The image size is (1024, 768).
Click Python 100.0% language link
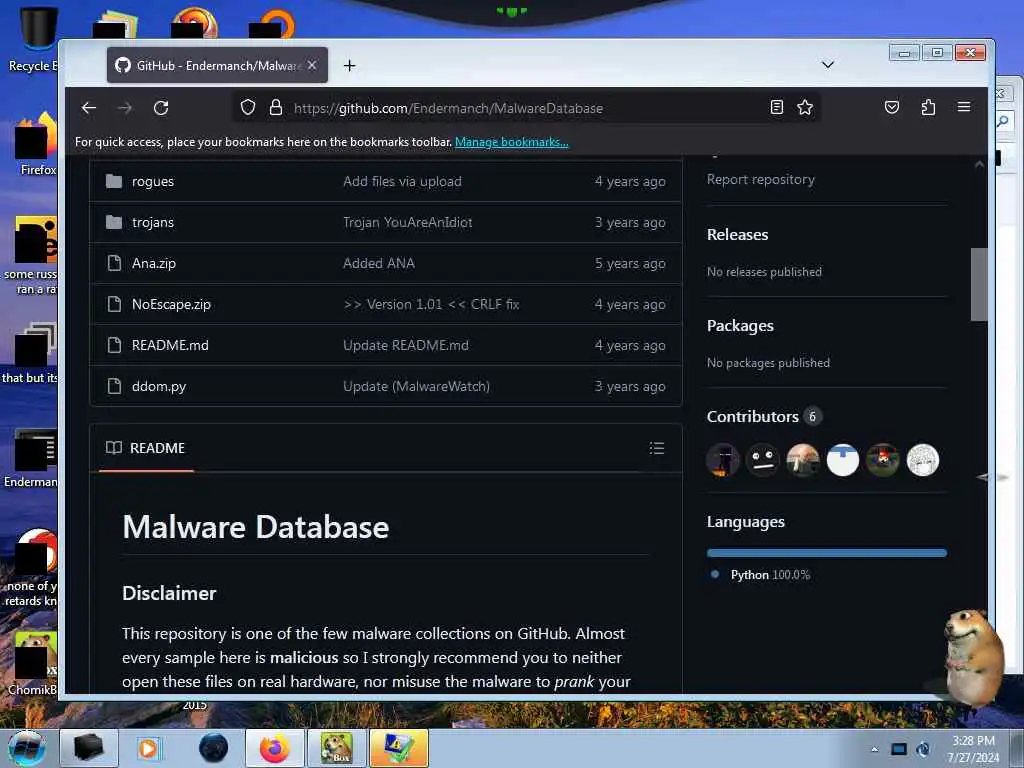click(x=770, y=575)
